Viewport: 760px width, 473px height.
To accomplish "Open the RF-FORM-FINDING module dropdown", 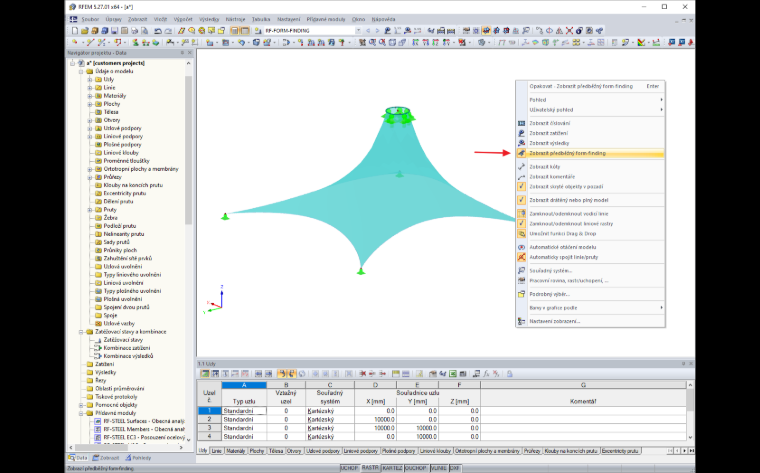I will (x=359, y=31).
